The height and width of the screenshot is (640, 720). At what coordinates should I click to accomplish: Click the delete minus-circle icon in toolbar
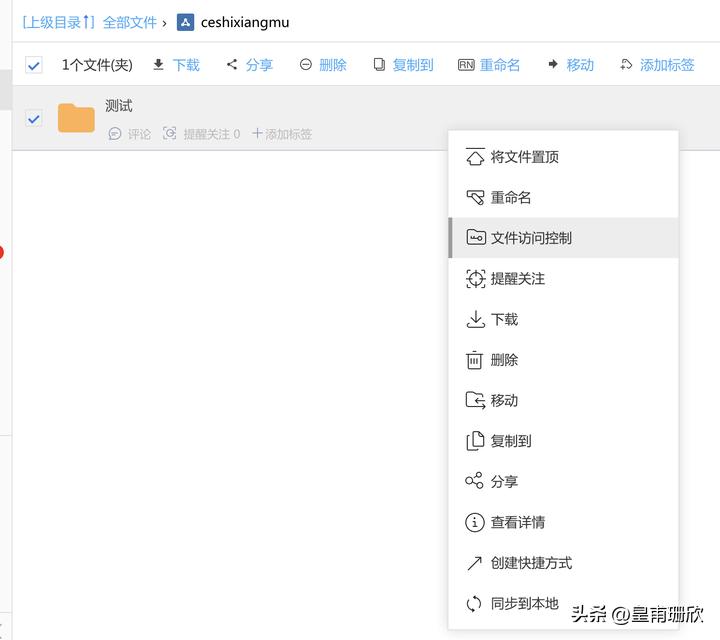[305, 65]
